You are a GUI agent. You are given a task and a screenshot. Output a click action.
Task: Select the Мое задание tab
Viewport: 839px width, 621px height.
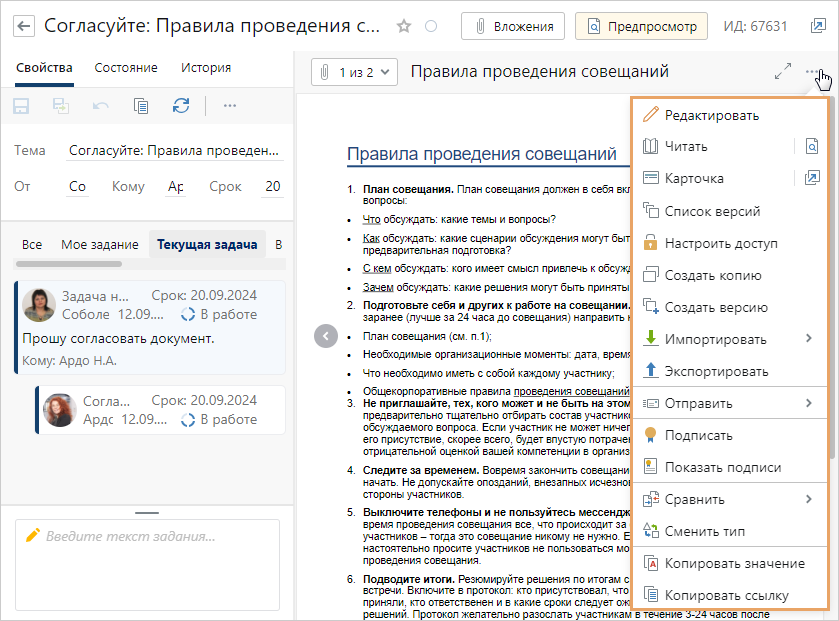(x=99, y=244)
